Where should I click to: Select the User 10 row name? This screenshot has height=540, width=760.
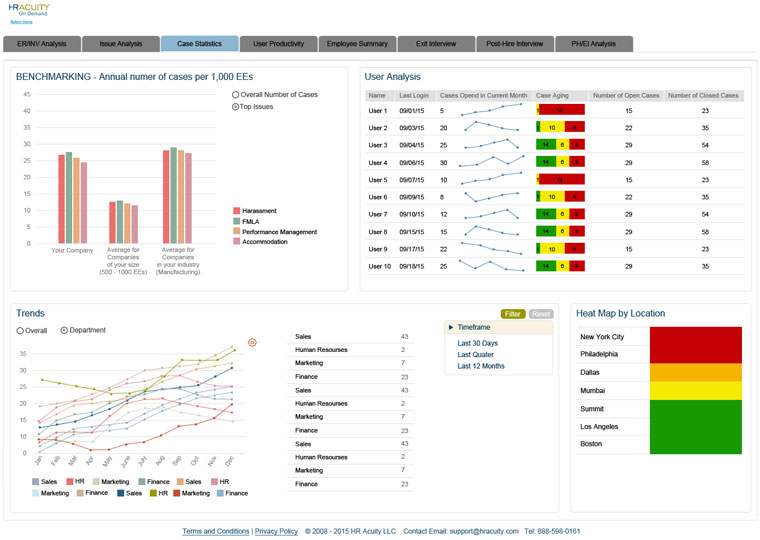380,266
